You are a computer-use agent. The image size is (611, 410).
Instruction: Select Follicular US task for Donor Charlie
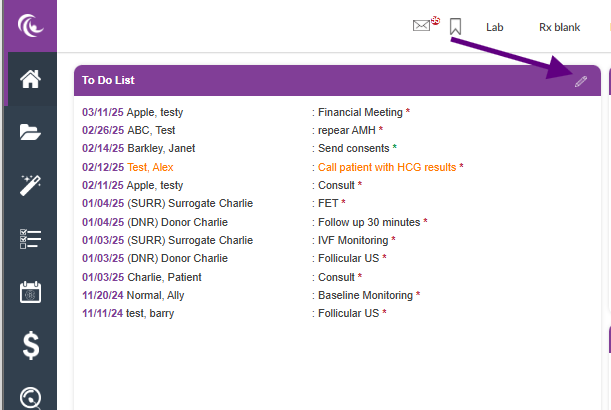coord(348,258)
